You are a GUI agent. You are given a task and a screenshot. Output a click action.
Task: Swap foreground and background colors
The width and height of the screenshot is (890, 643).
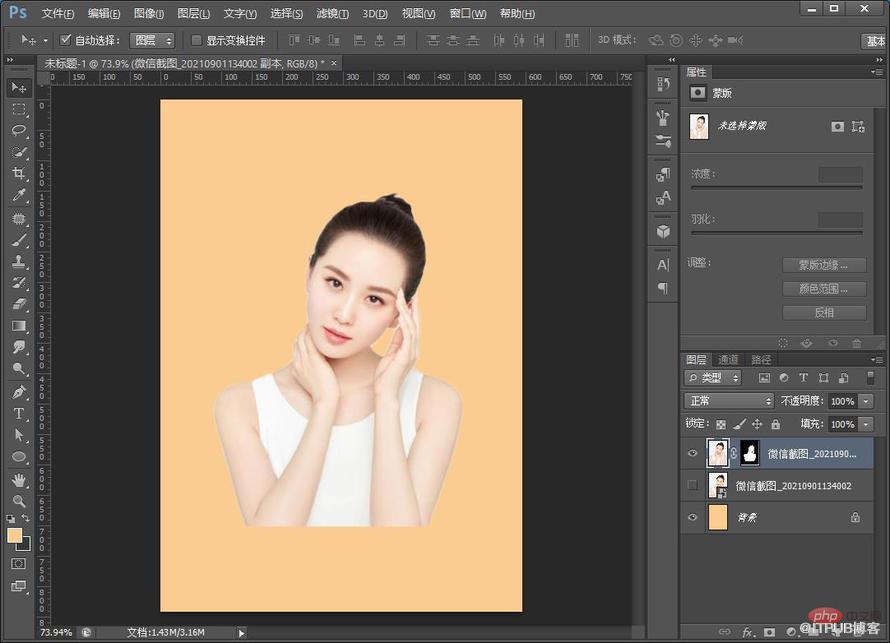pos(26,518)
